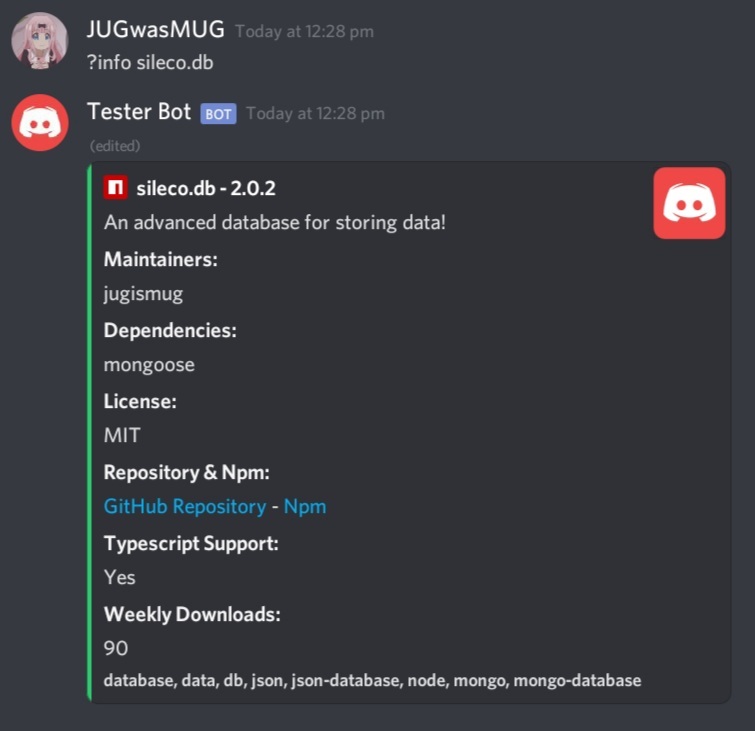The width and height of the screenshot is (755, 731).
Task: Open the large embed thumbnail image
Action: click(x=689, y=203)
